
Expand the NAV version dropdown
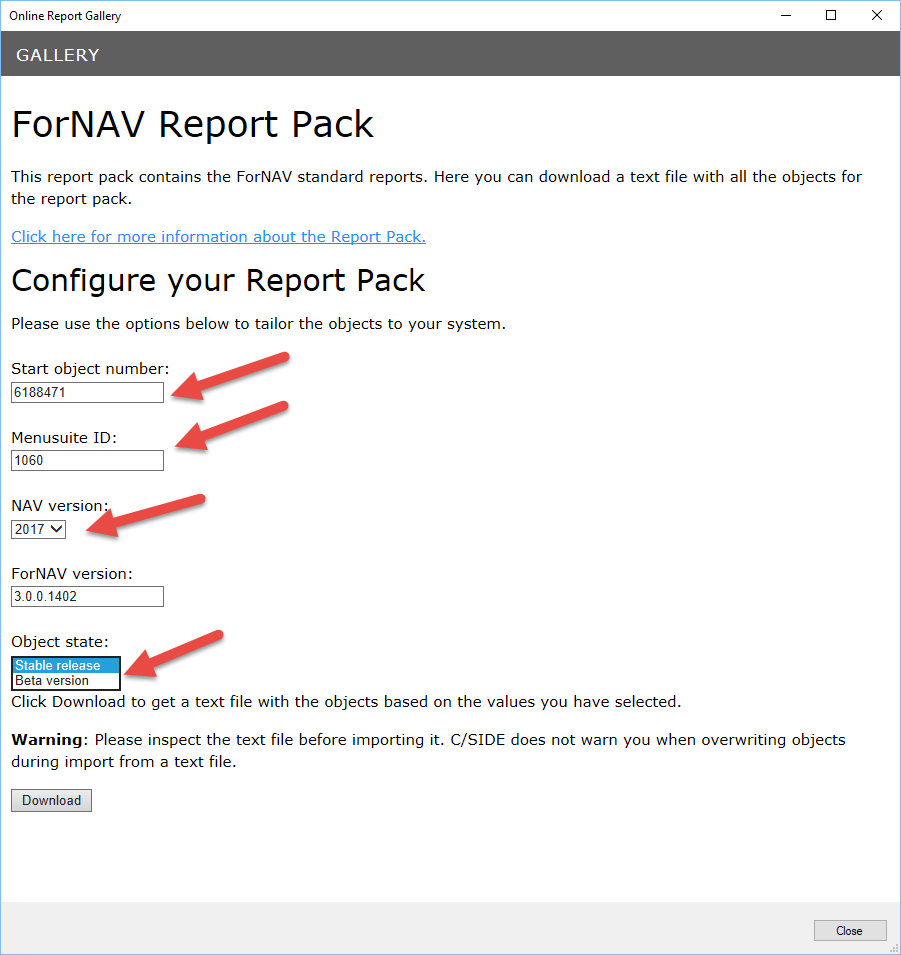[39, 529]
